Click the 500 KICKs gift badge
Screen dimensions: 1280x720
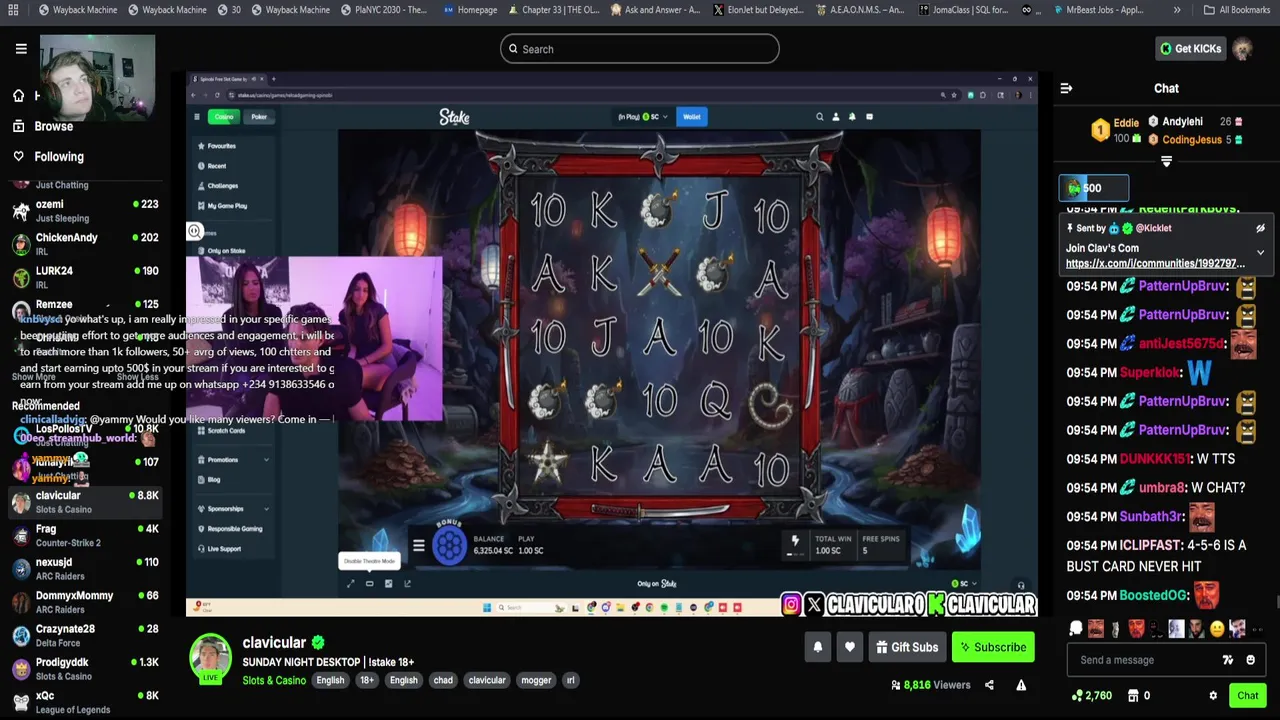click(x=1094, y=188)
